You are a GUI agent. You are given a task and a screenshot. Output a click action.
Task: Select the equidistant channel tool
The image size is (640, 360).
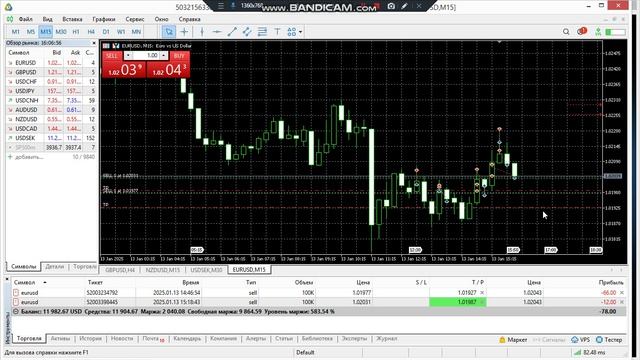pos(247,32)
